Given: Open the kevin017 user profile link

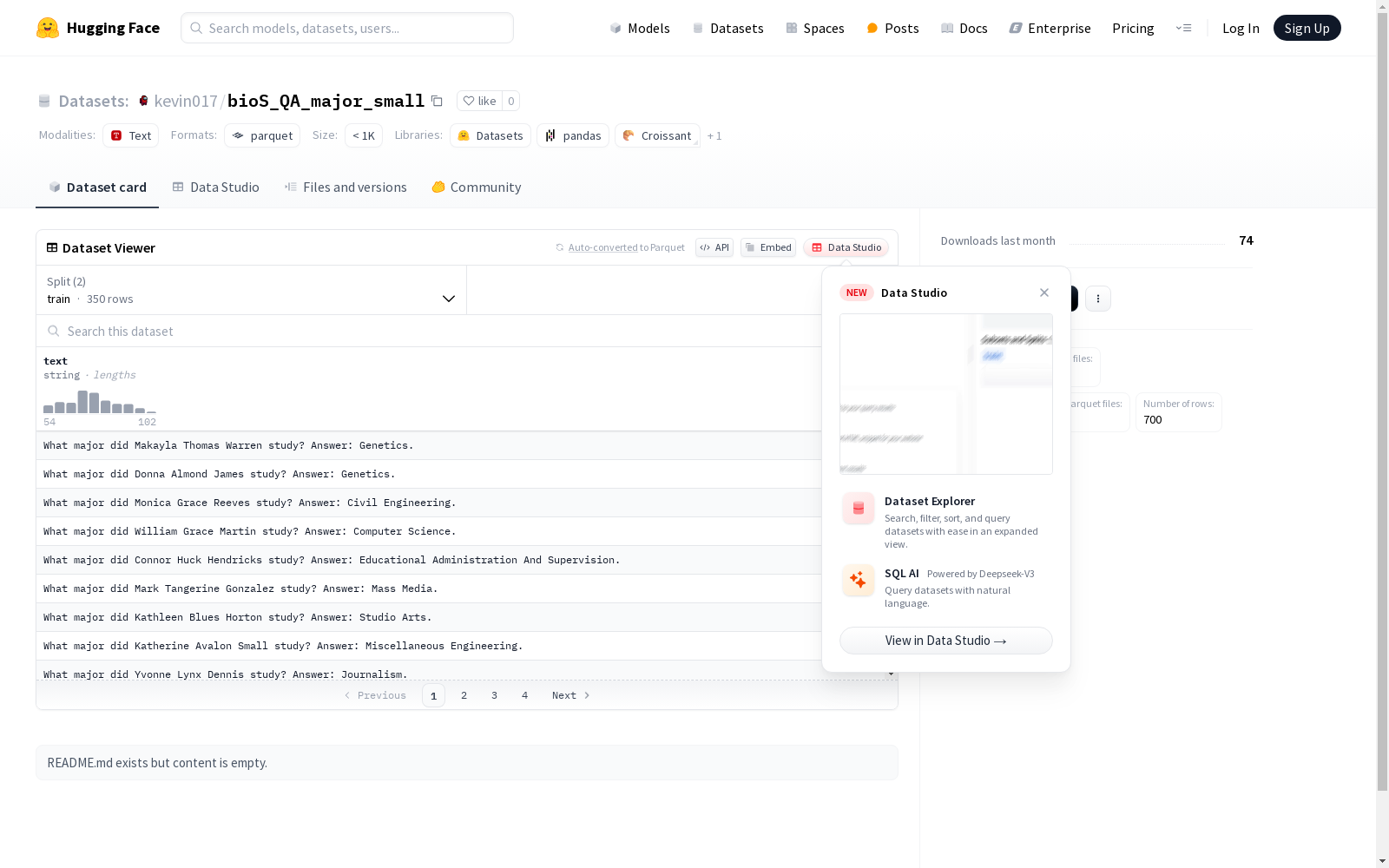Looking at the screenshot, I should 186,101.
